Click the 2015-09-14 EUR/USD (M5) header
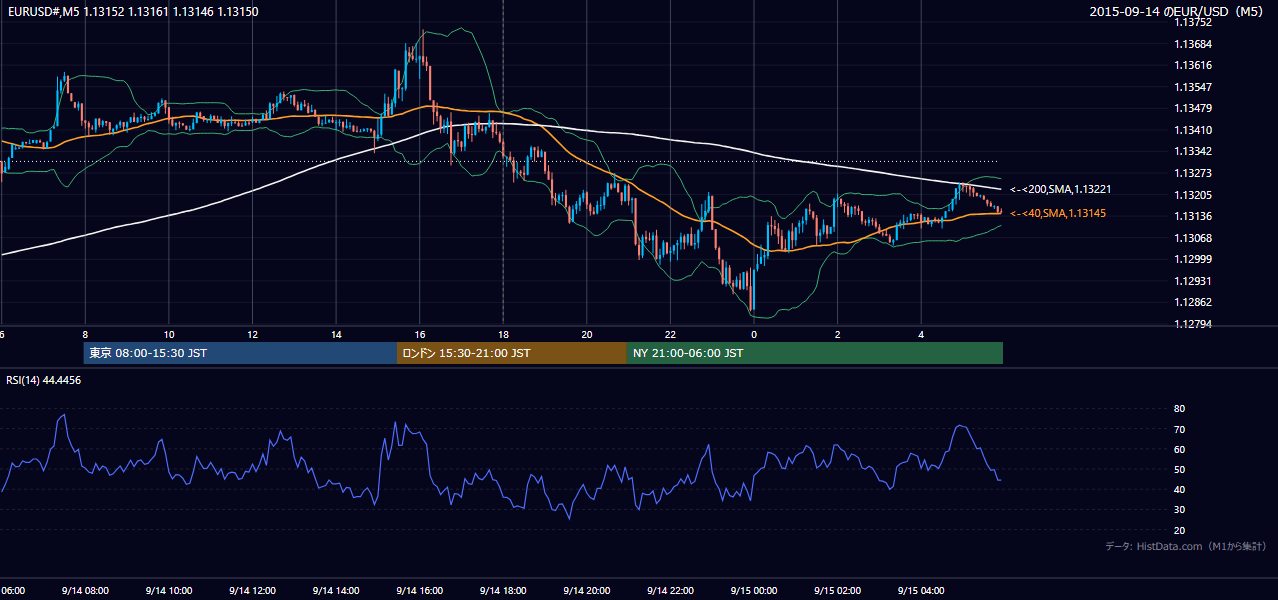 pos(1178,12)
